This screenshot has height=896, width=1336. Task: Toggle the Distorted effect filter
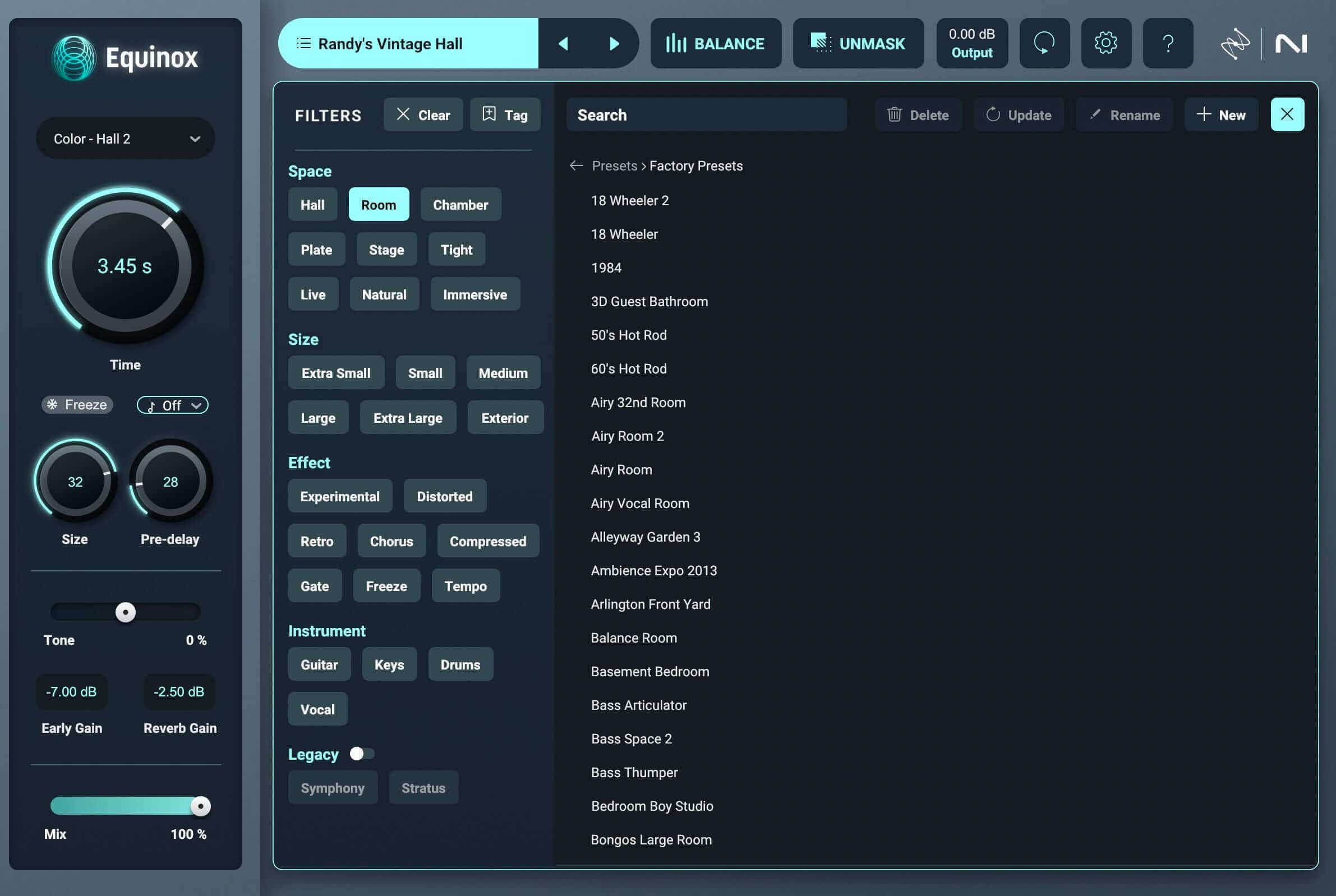click(445, 496)
